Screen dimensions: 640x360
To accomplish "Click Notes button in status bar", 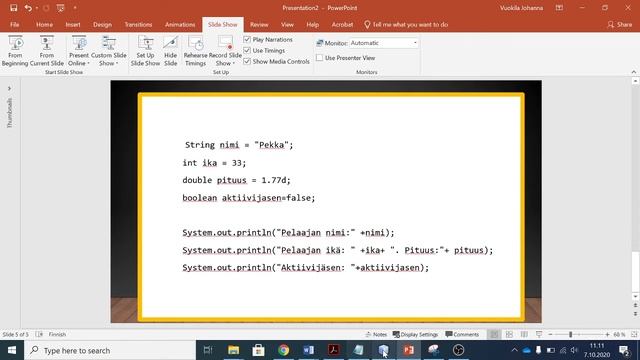I will pyautogui.click(x=376, y=334).
